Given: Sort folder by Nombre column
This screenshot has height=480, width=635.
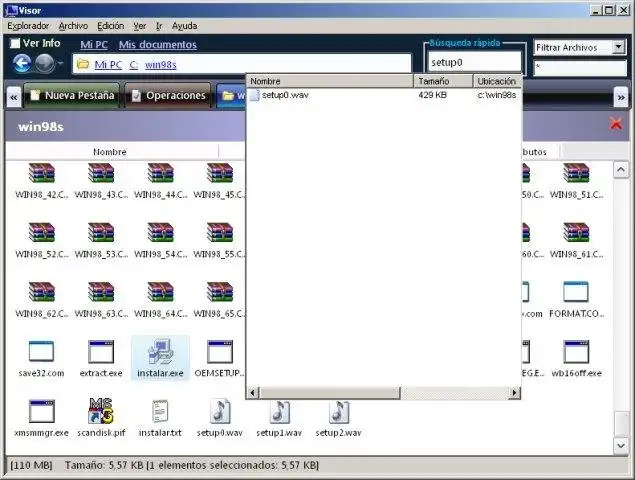Looking at the screenshot, I should (112, 152).
